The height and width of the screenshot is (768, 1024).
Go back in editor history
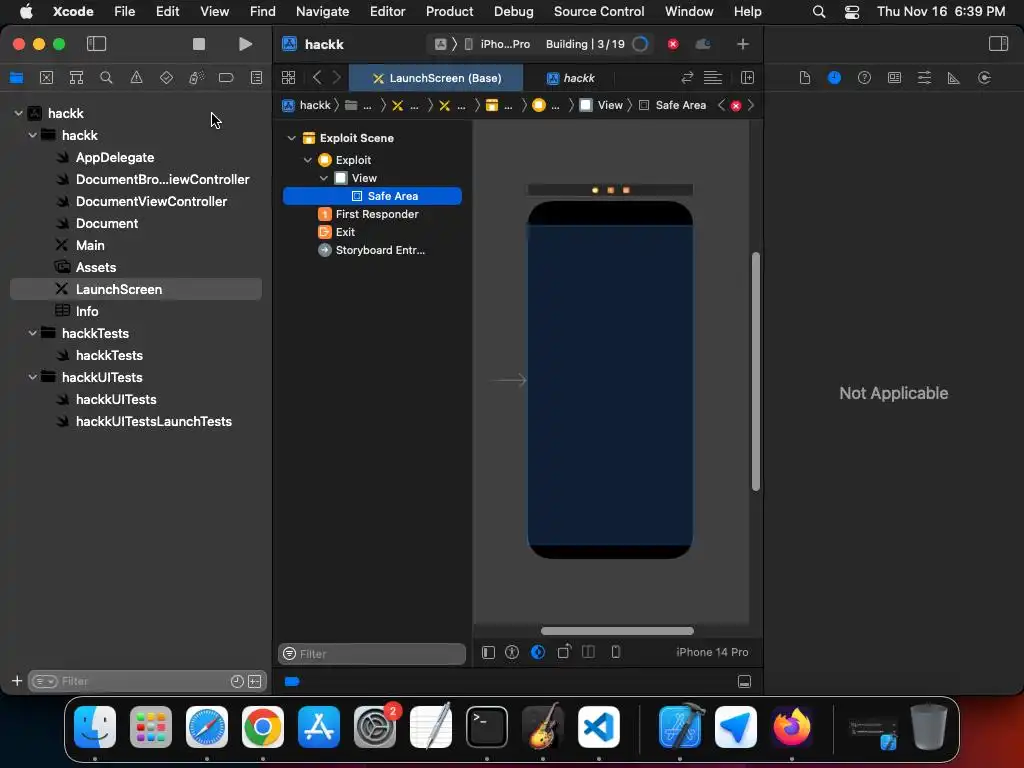[317, 78]
